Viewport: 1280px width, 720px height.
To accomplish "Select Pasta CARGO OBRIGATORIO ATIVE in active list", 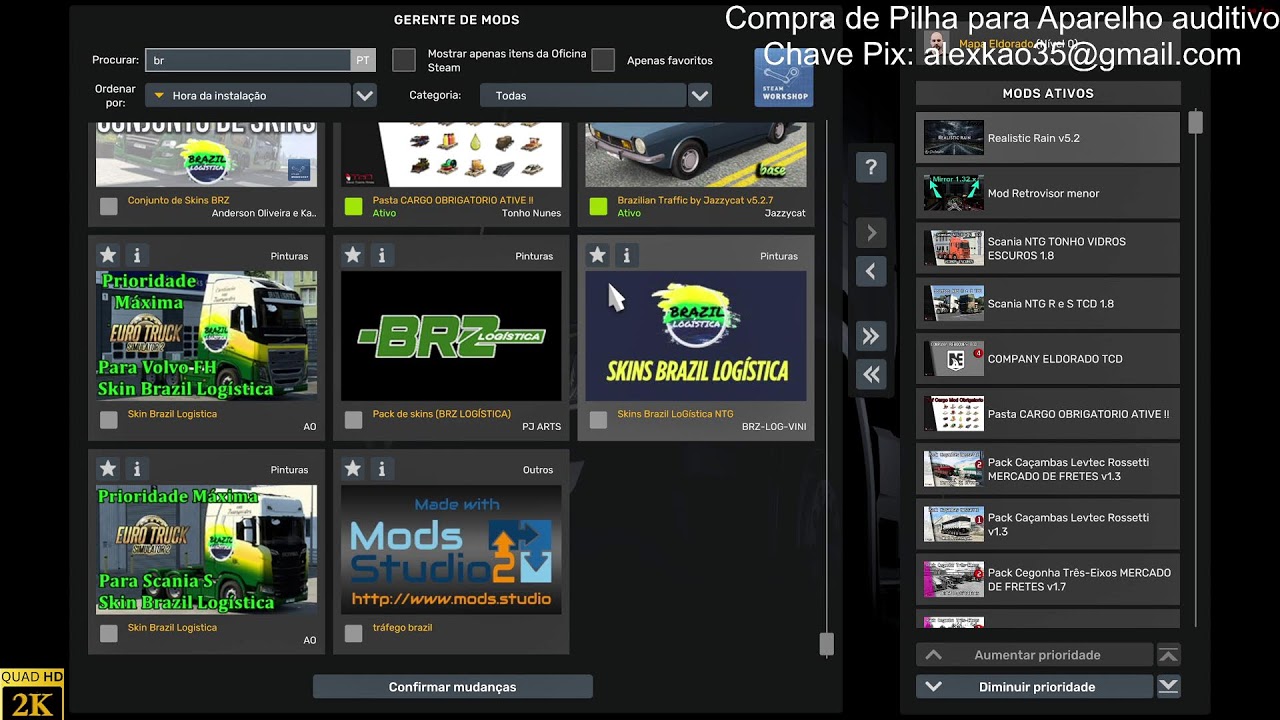I will 1048,414.
